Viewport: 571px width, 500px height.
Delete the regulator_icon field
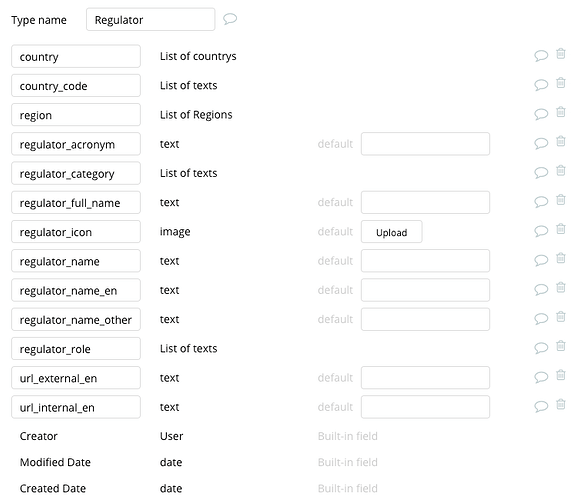tap(561, 229)
